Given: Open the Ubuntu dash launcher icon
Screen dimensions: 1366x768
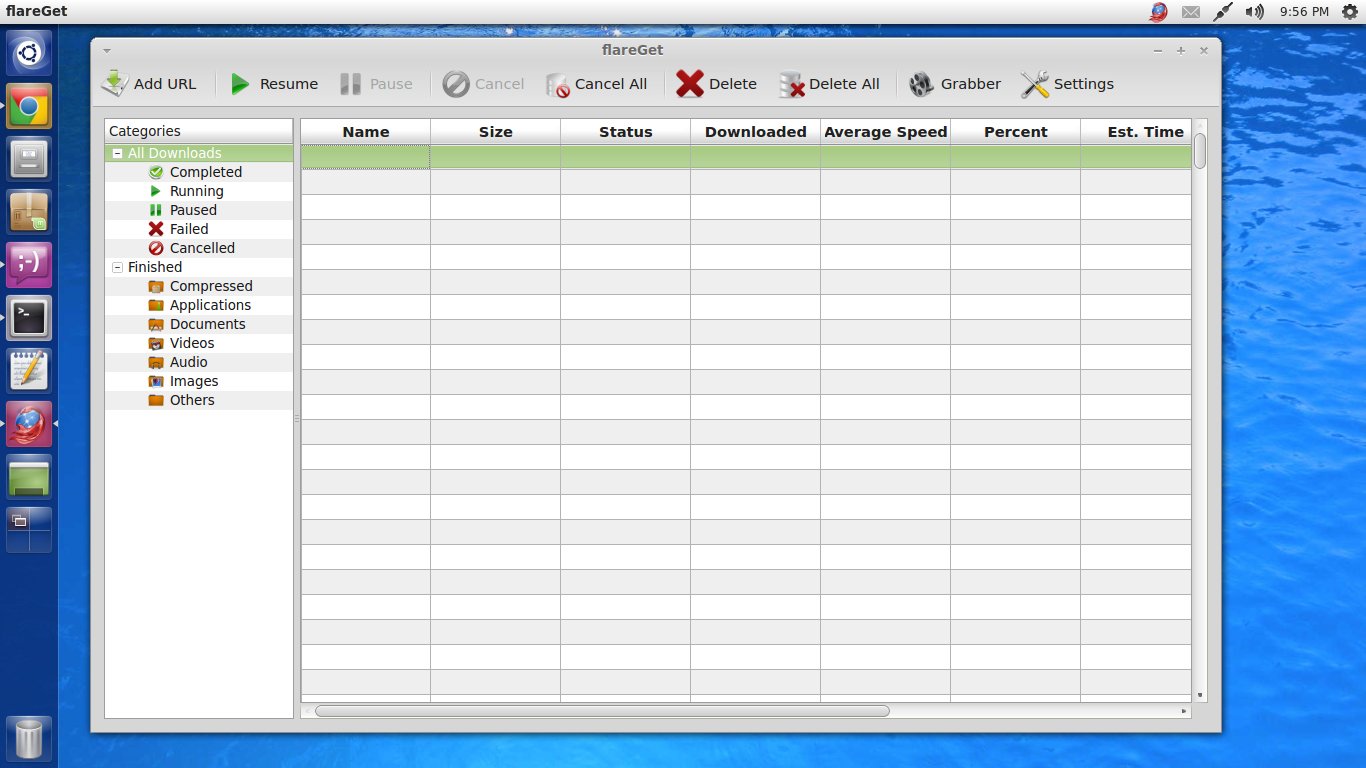Looking at the screenshot, I should pos(30,53).
